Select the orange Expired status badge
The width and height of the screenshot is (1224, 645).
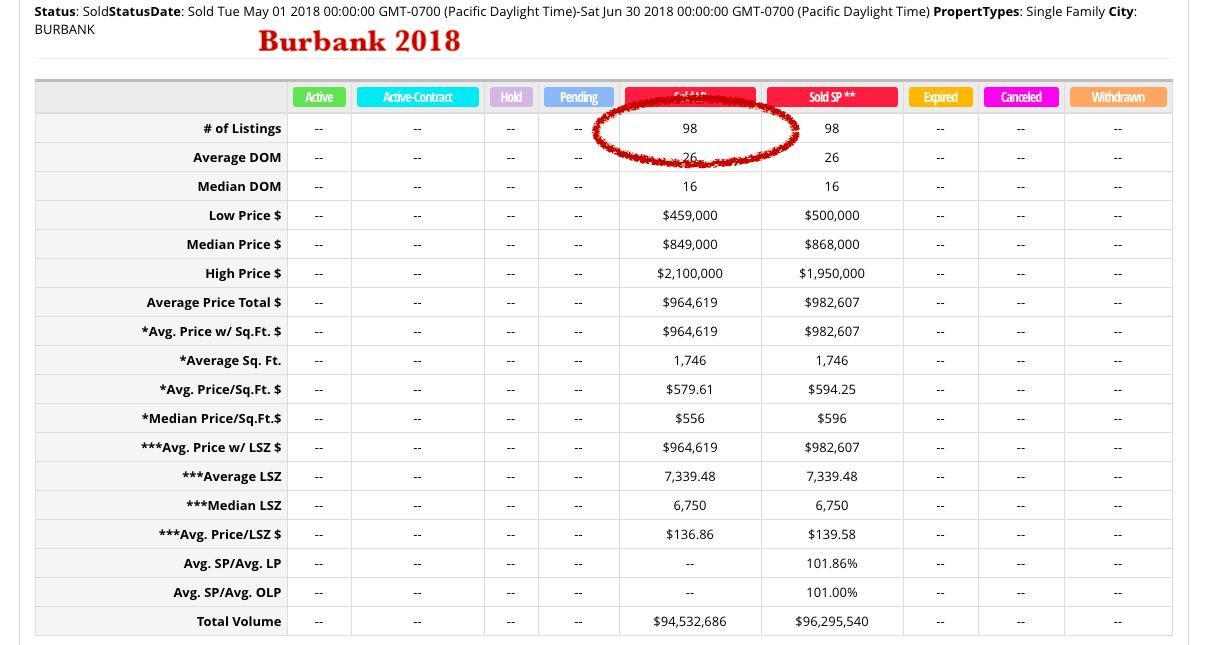940,97
